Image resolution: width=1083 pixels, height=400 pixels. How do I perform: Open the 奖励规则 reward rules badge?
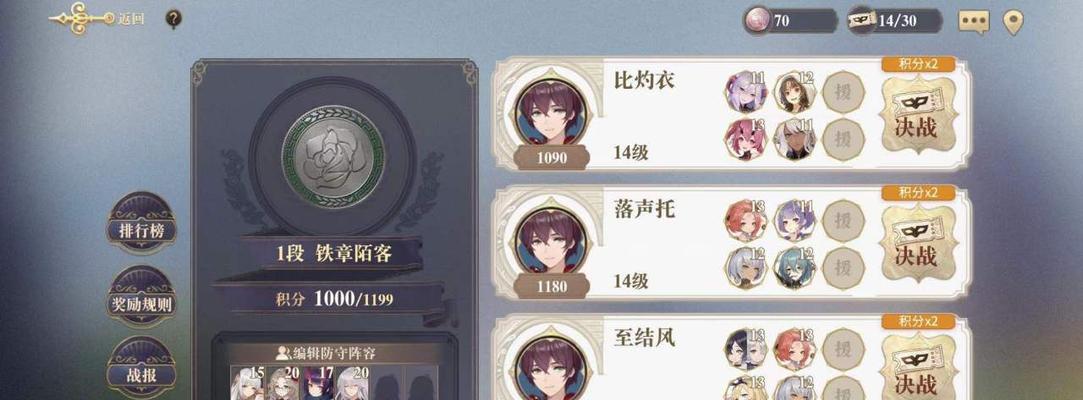click(141, 296)
